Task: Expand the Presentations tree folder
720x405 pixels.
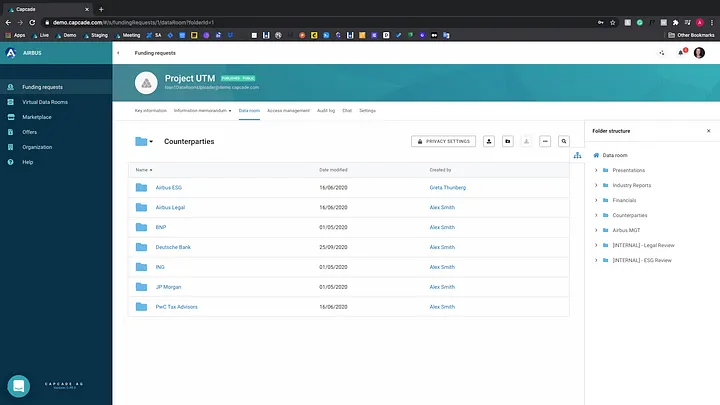Action: pos(596,170)
